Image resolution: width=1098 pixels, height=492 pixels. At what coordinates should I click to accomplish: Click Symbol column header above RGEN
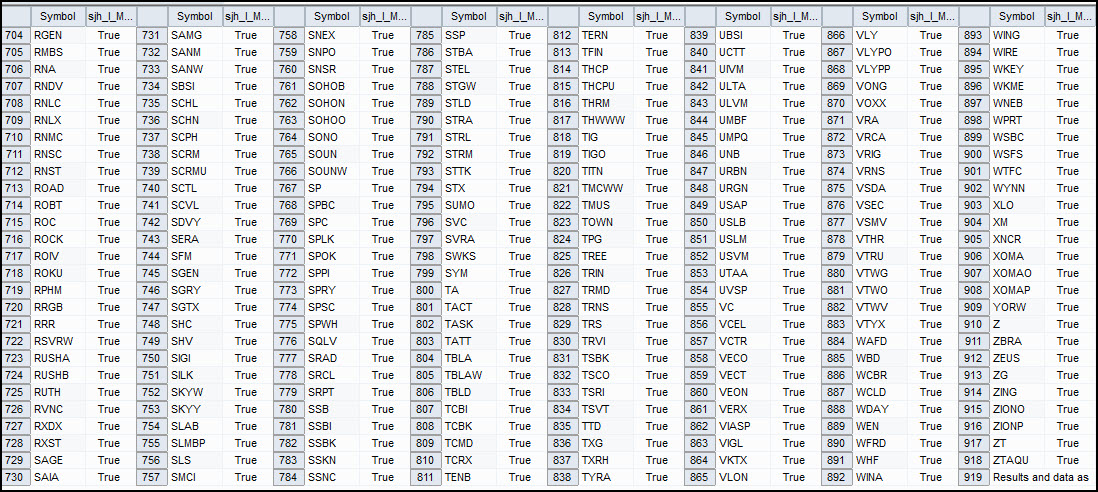coord(58,17)
